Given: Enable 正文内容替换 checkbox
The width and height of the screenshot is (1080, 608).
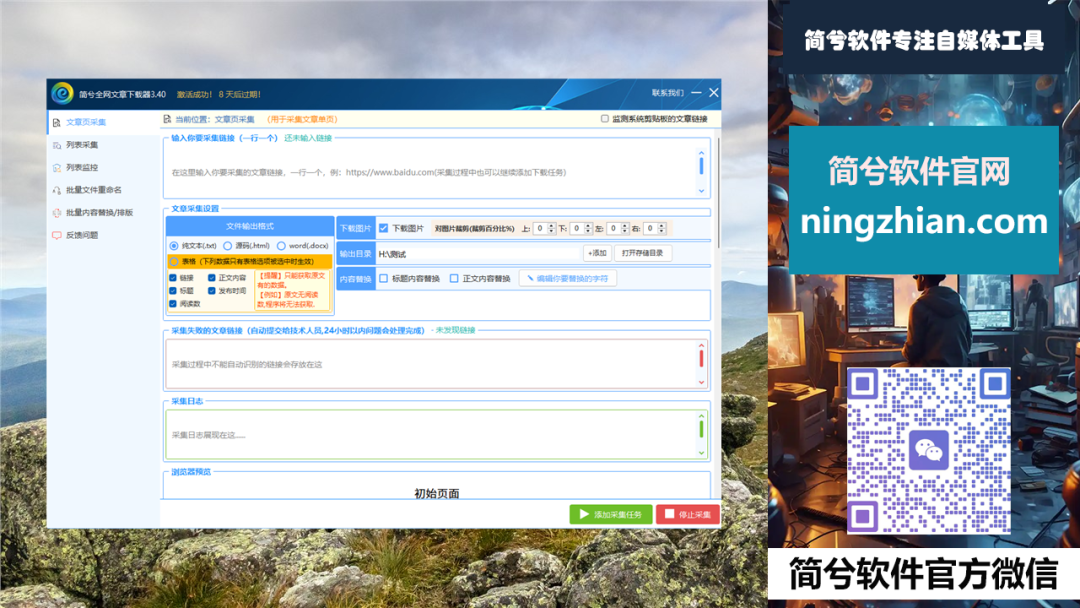Looking at the screenshot, I should point(454,279).
